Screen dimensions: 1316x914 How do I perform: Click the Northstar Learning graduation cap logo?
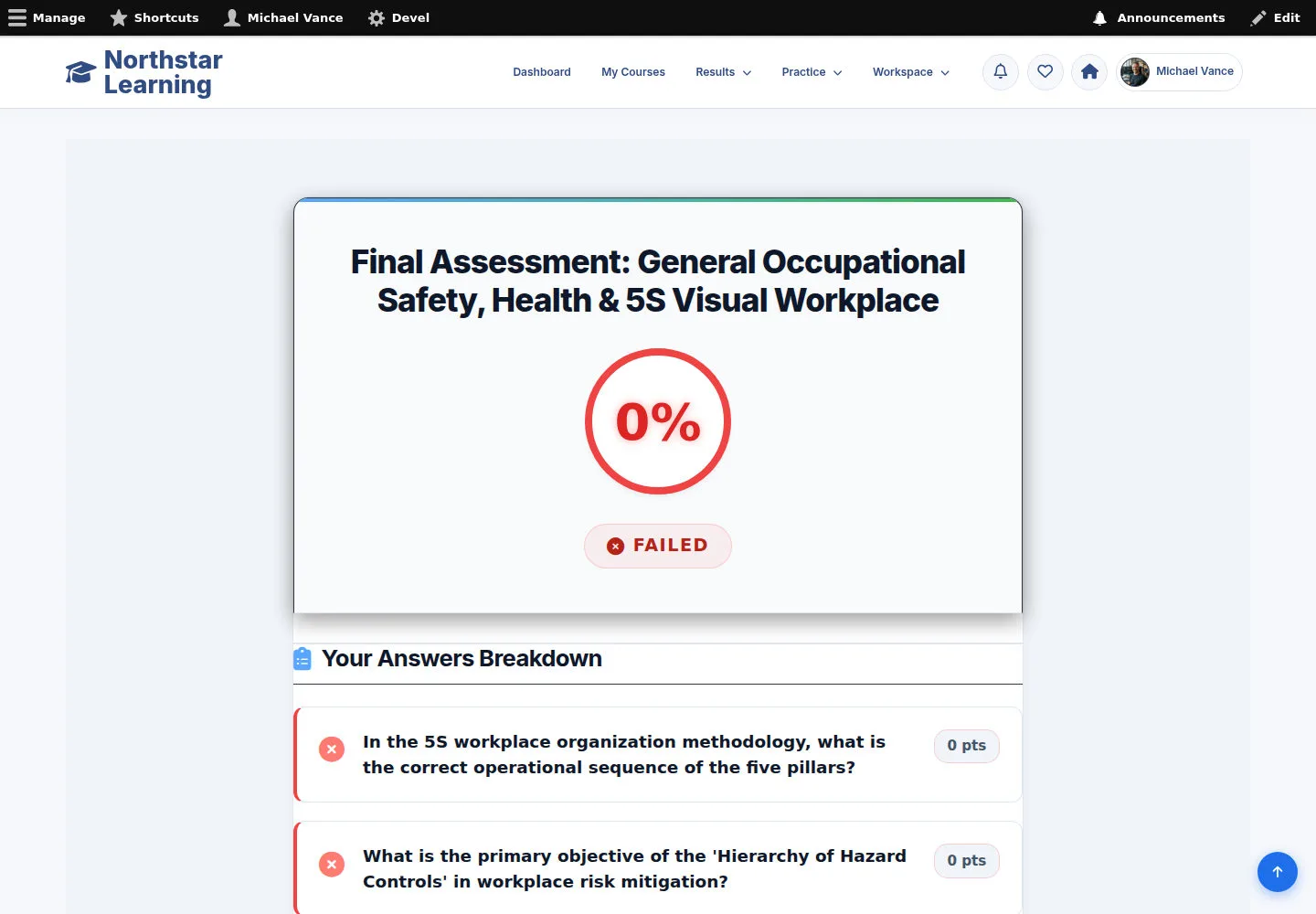(x=80, y=72)
